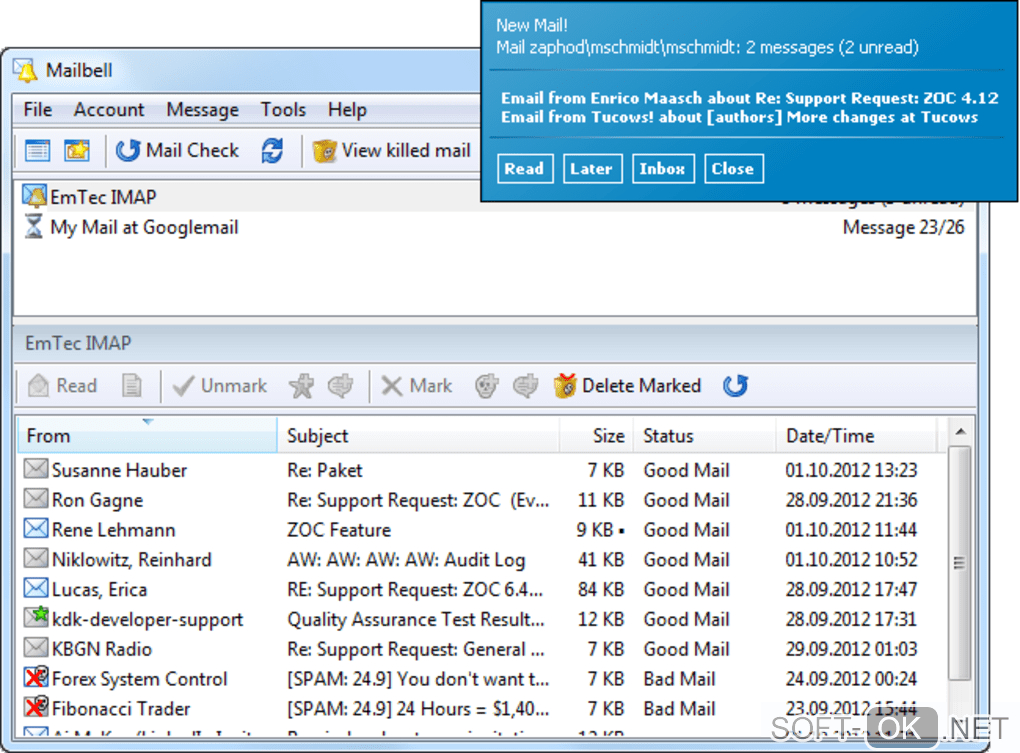
Task: Click Delete Marked button
Action: coord(627,386)
